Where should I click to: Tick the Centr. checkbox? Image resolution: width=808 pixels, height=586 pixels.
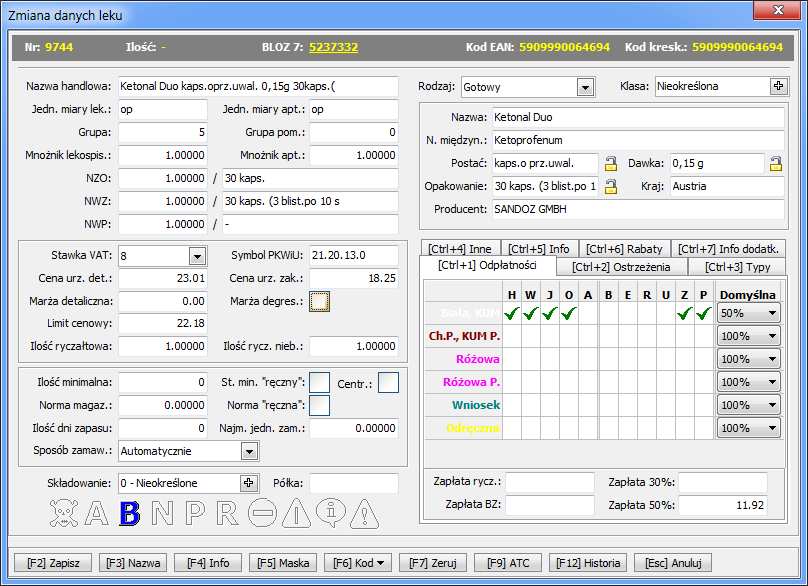pos(388,382)
